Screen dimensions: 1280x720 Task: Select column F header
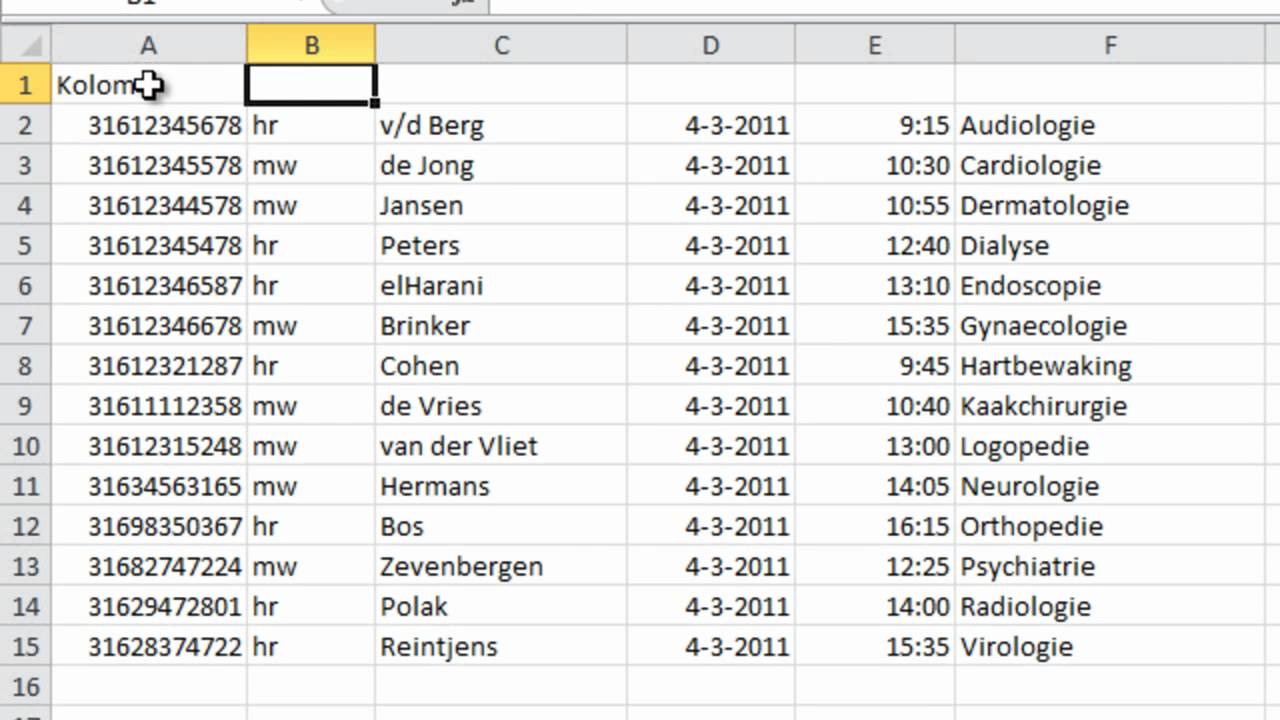[x=1110, y=45]
